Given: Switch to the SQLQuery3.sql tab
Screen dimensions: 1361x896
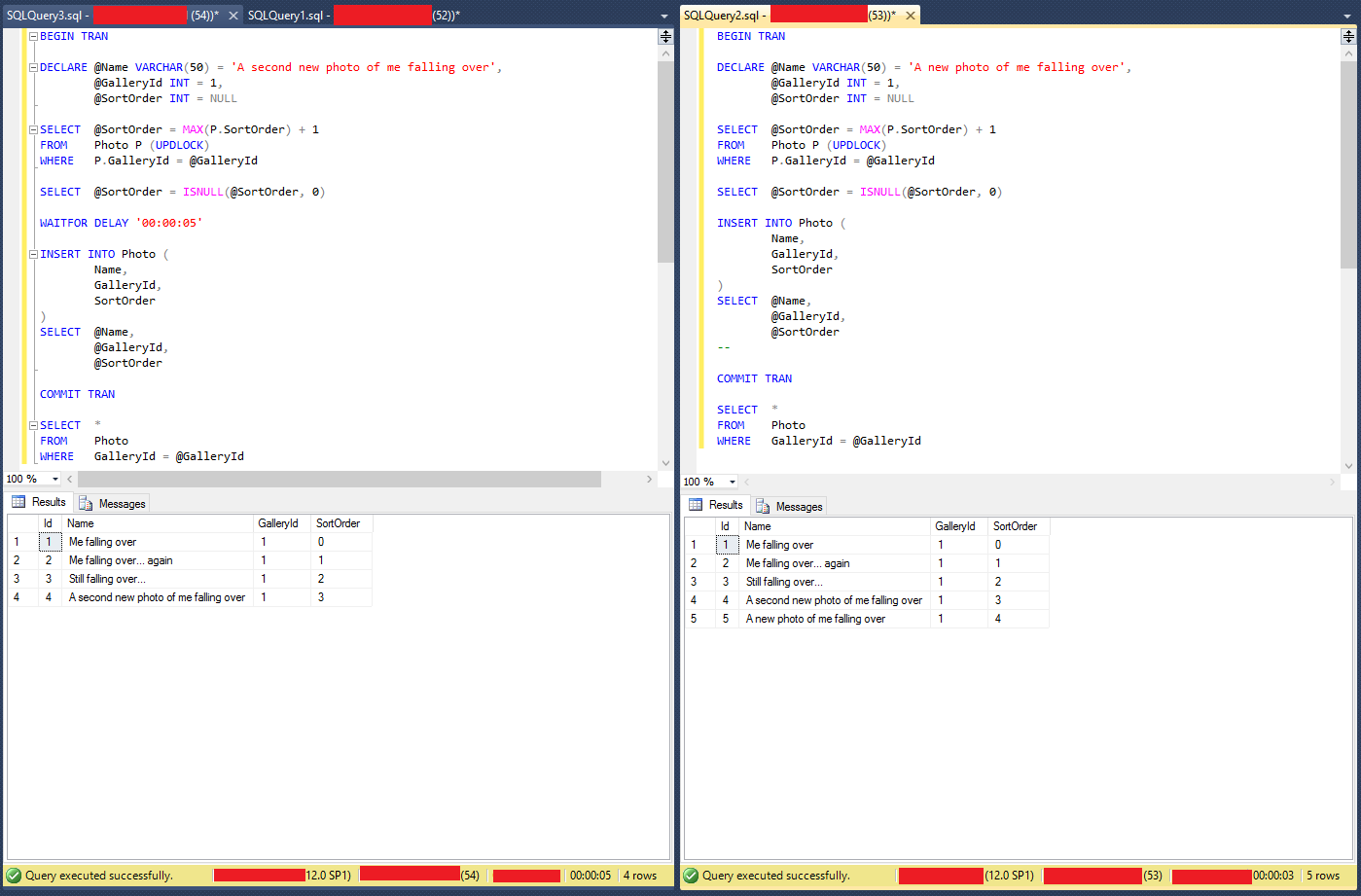Looking at the screenshot, I should pyautogui.click(x=112, y=16).
